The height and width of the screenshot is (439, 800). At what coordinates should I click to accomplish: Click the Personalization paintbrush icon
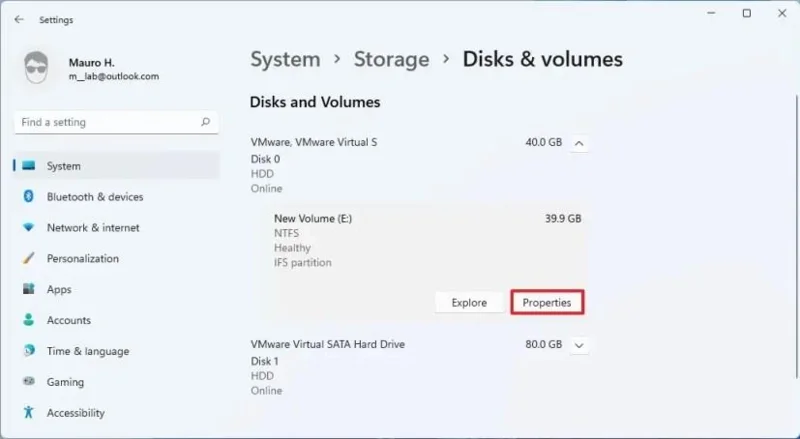(29, 258)
